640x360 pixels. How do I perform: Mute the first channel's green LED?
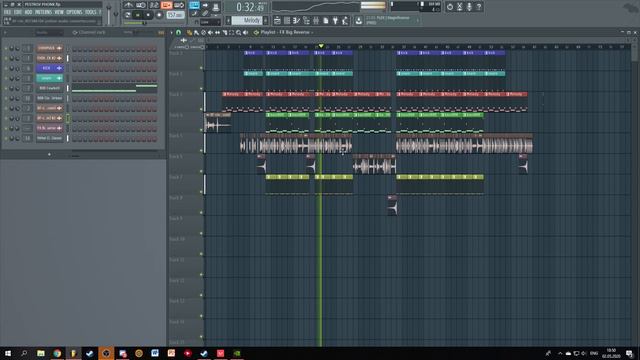click(x=6, y=48)
